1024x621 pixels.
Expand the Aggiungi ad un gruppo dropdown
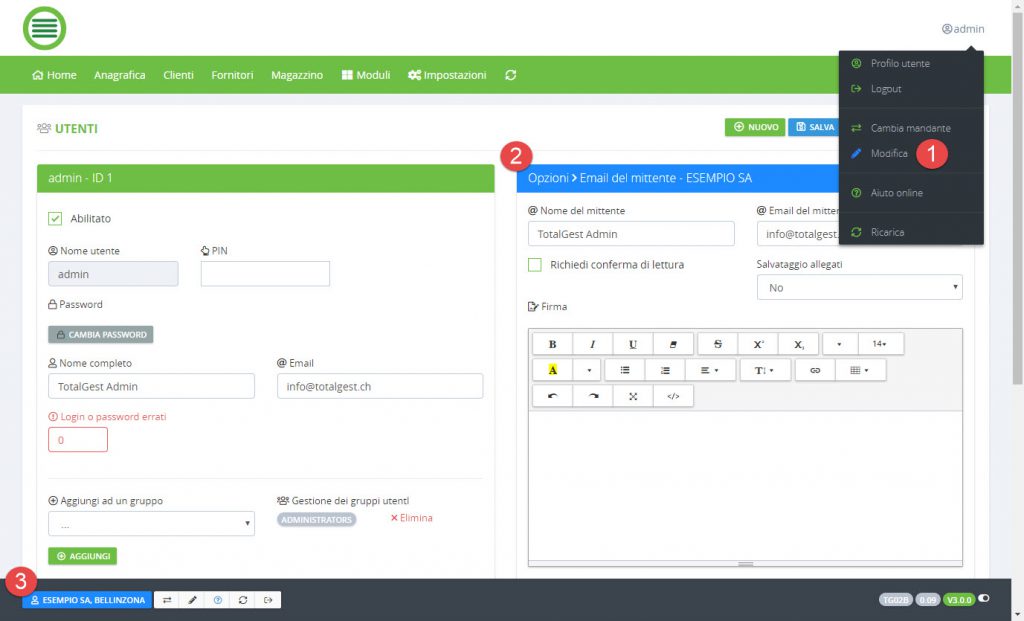point(151,524)
